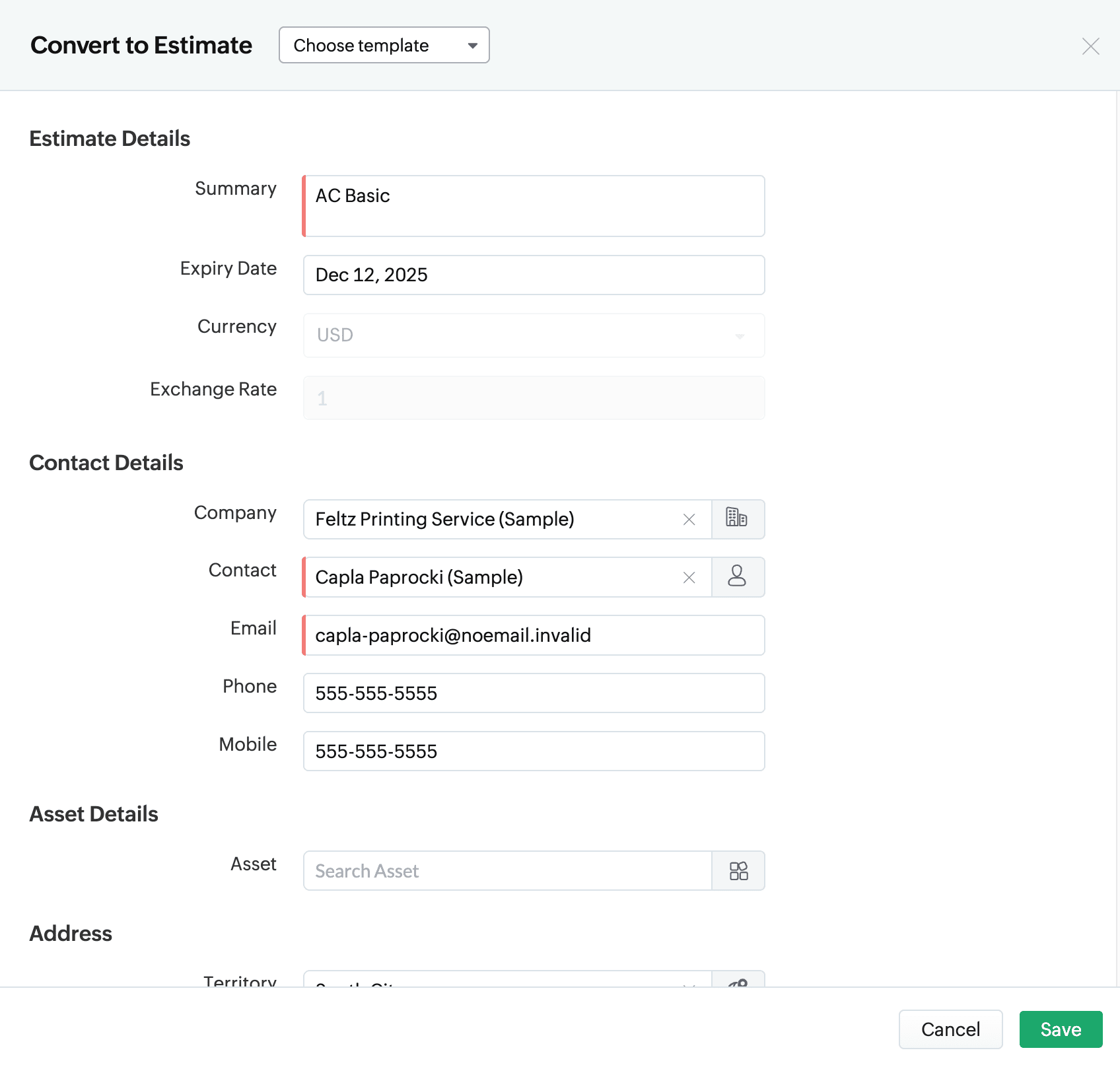Click into the Phone number field
The height and width of the screenshot is (1071, 1120).
coord(534,693)
